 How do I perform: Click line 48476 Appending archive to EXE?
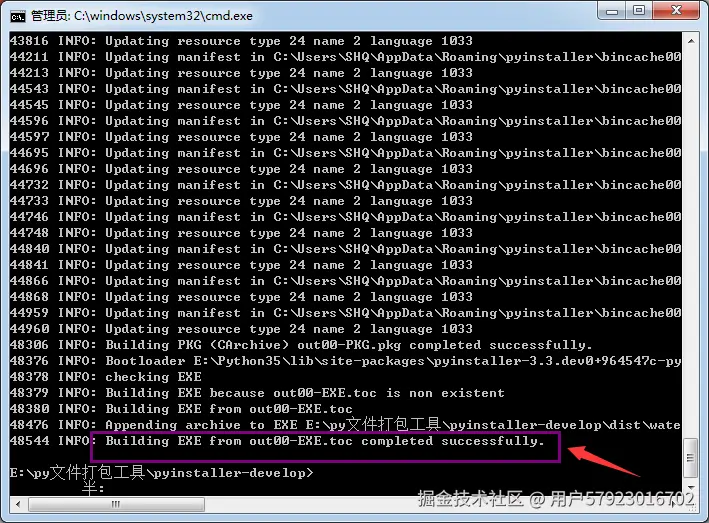click(x=345, y=425)
